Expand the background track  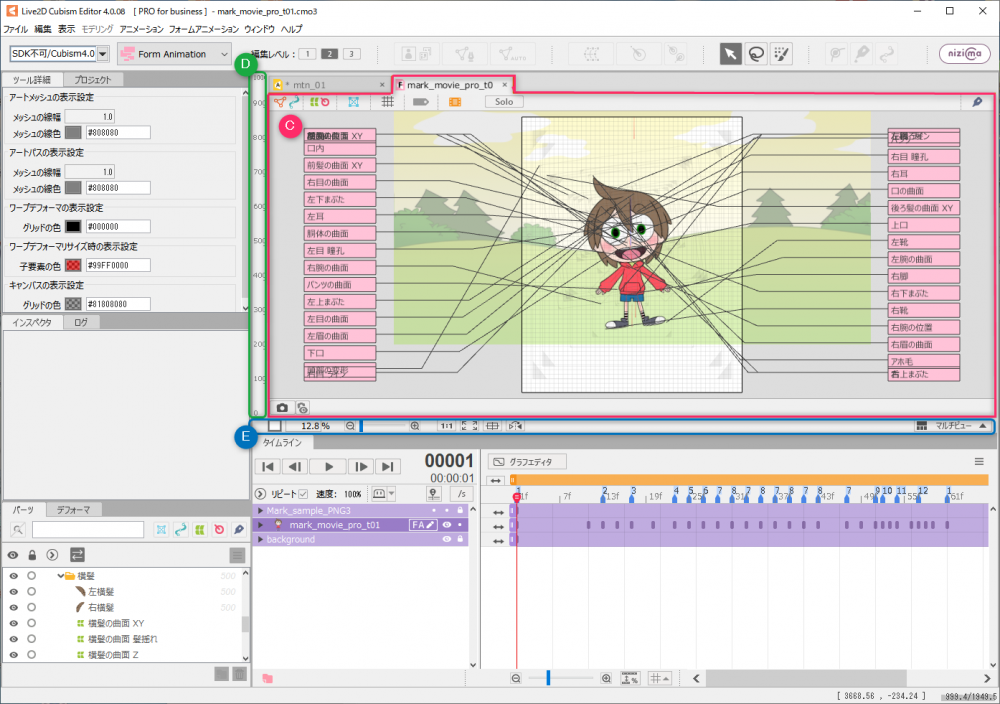pyautogui.click(x=260, y=539)
